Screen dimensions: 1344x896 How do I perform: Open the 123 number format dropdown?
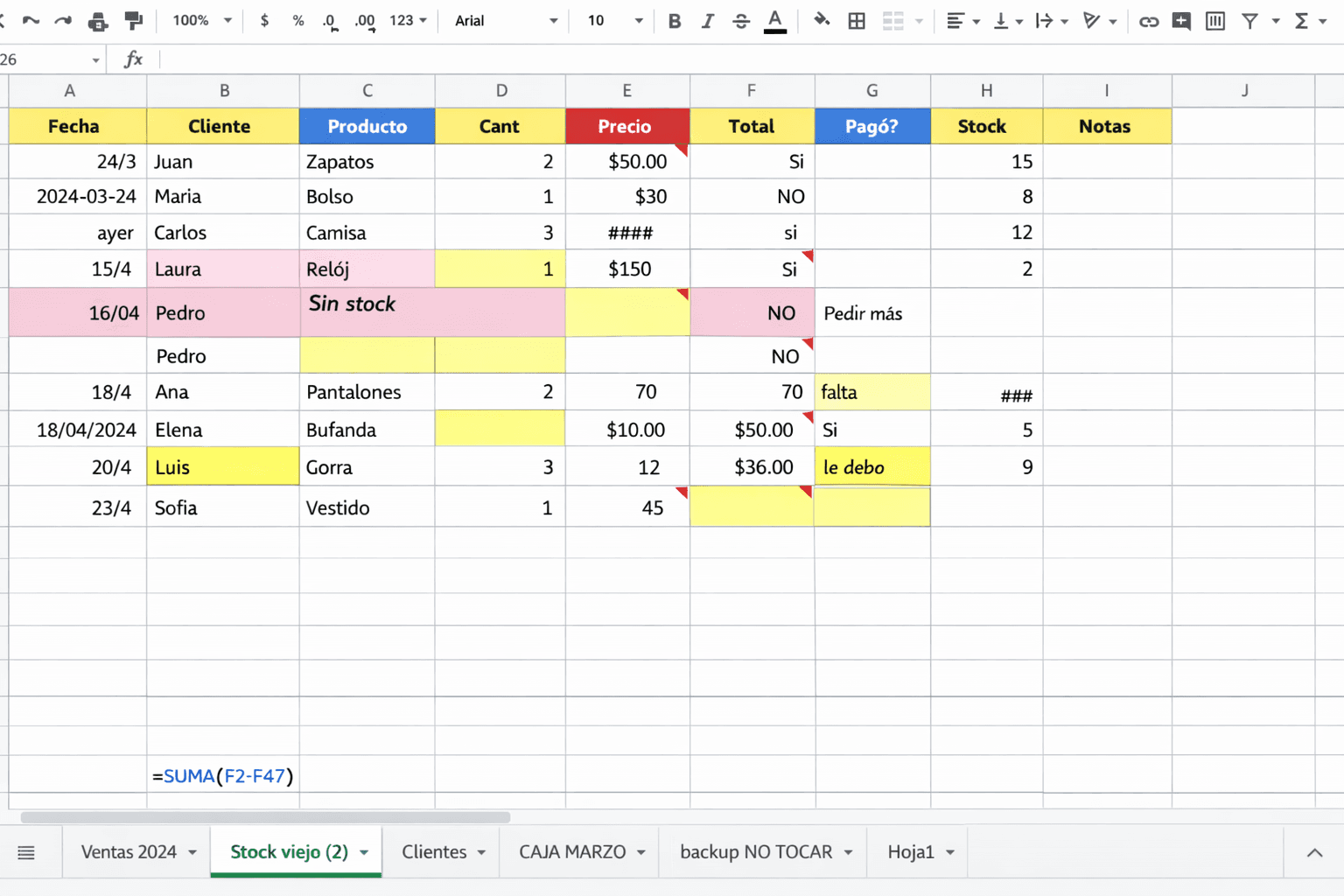tap(408, 21)
